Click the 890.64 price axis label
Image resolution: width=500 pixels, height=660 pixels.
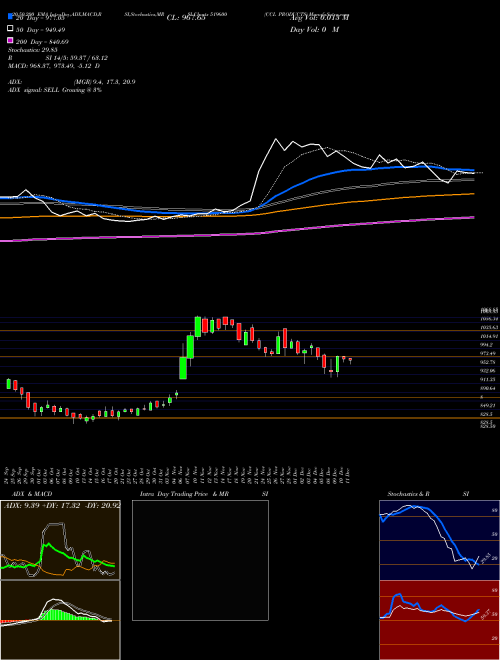[x=488, y=388]
